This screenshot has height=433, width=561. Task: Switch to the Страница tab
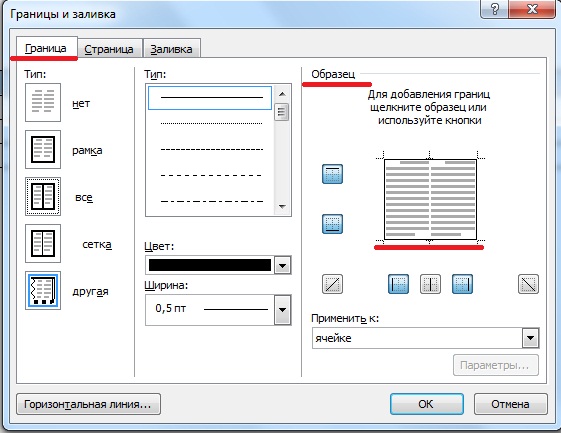[109, 49]
